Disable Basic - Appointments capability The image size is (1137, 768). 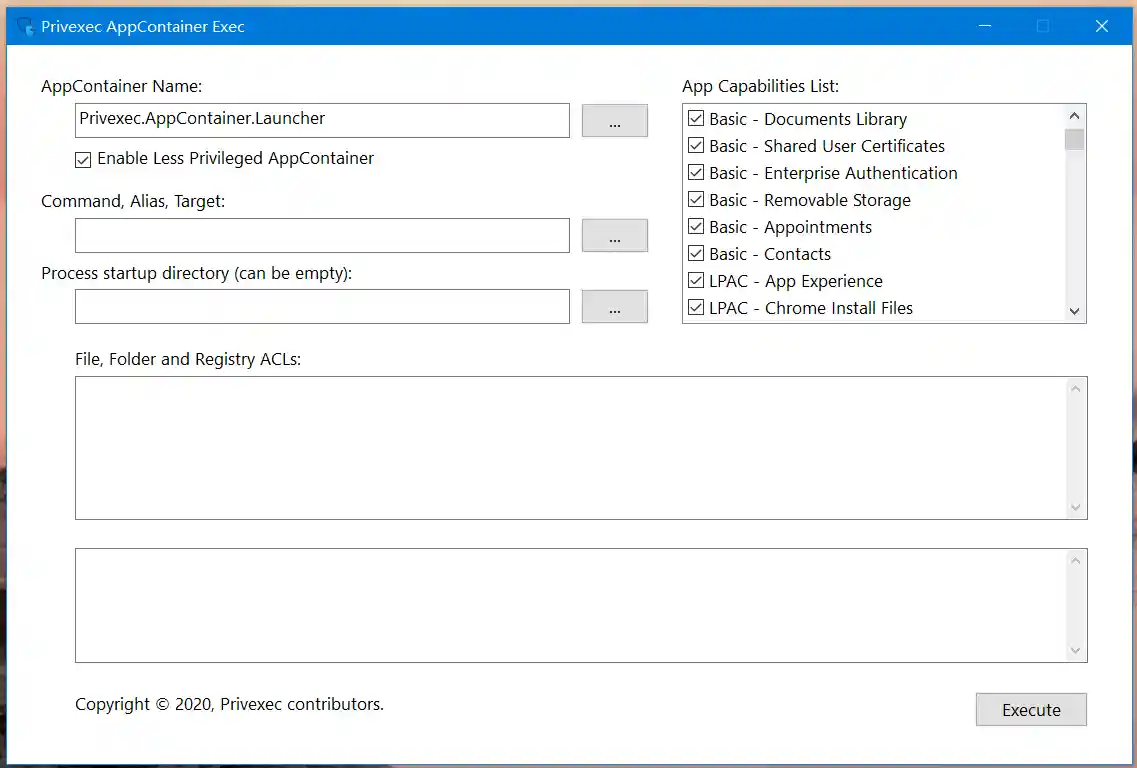click(x=695, y=226)
